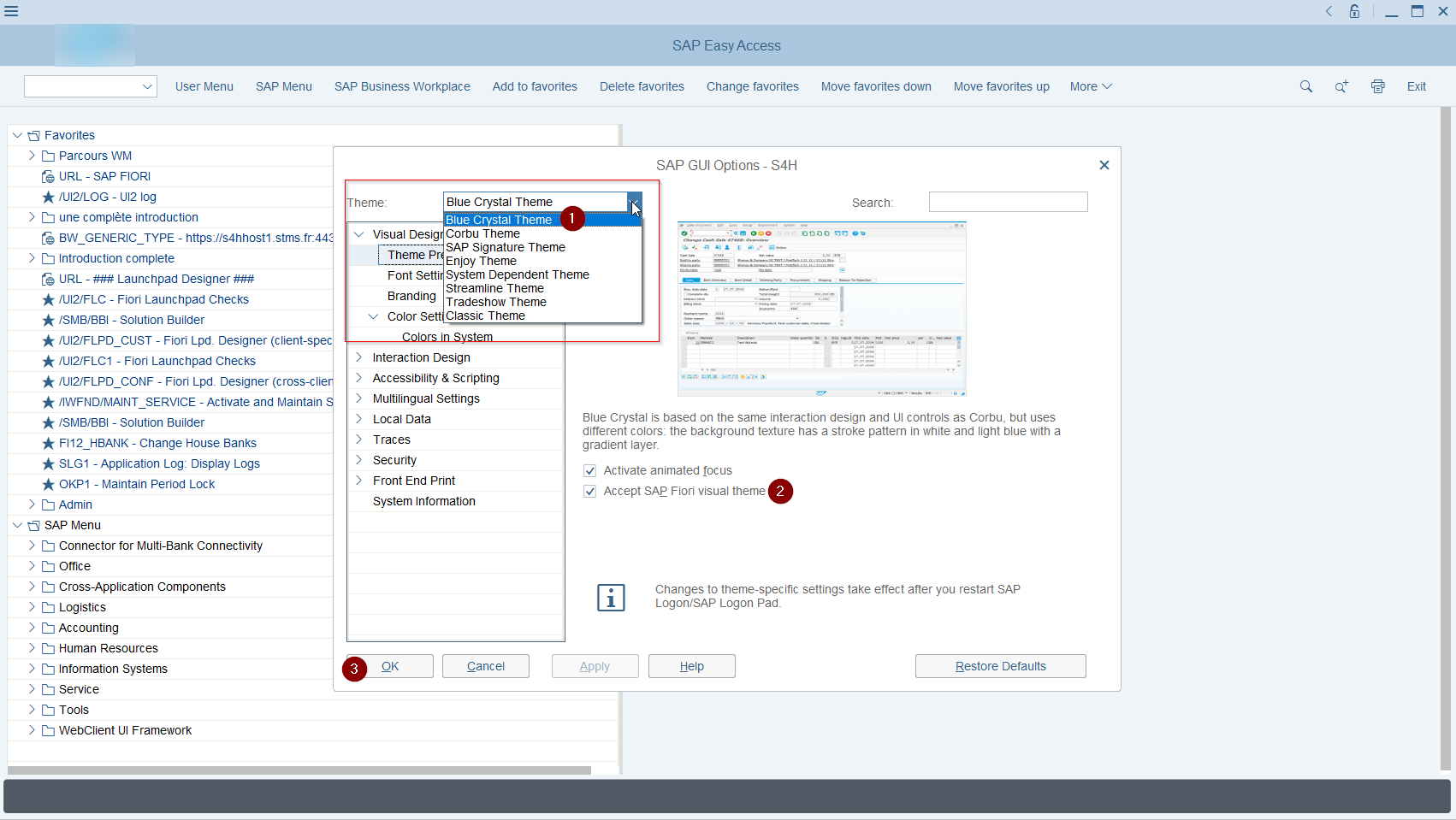Viewport: 1456px width, 820px height.
Task: Expand the Security options node
Action: pos(358,460)
